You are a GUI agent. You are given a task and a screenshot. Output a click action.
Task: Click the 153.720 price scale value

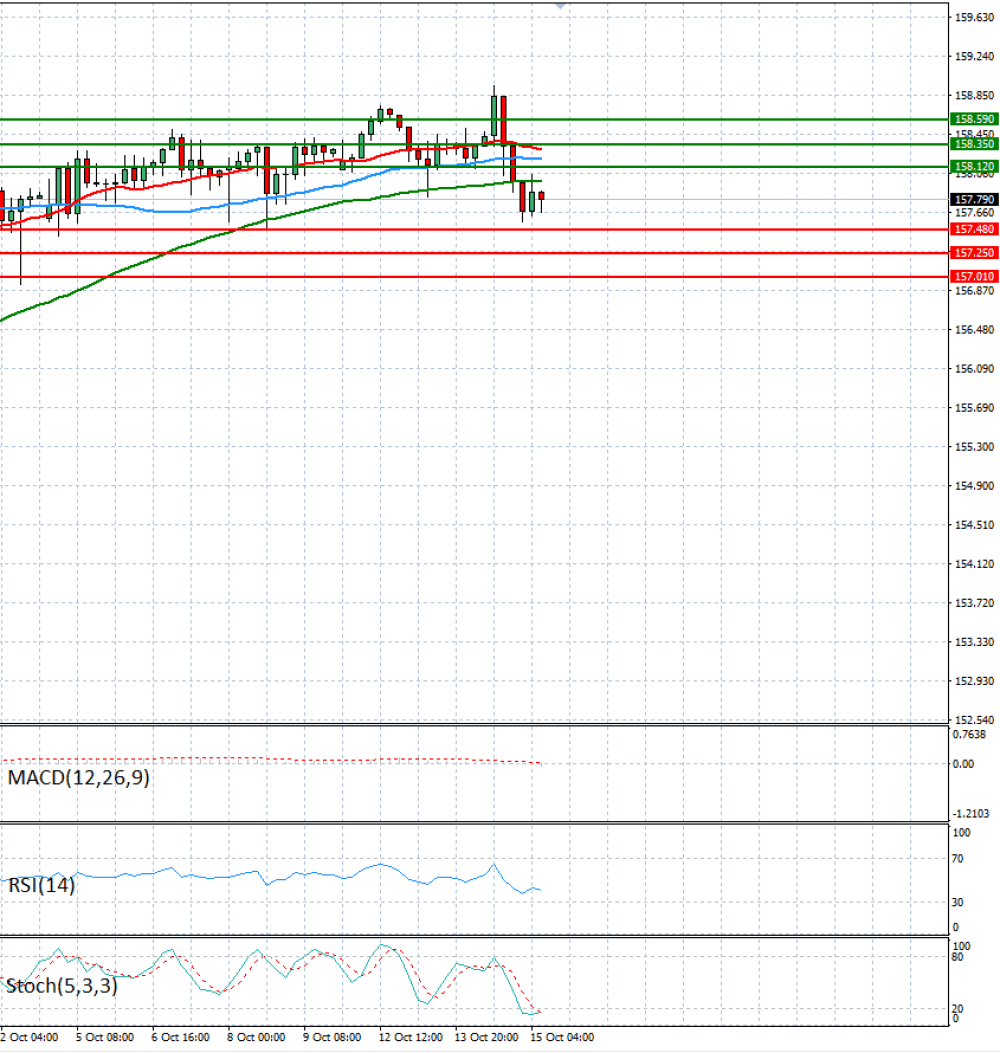coord(974,603)
